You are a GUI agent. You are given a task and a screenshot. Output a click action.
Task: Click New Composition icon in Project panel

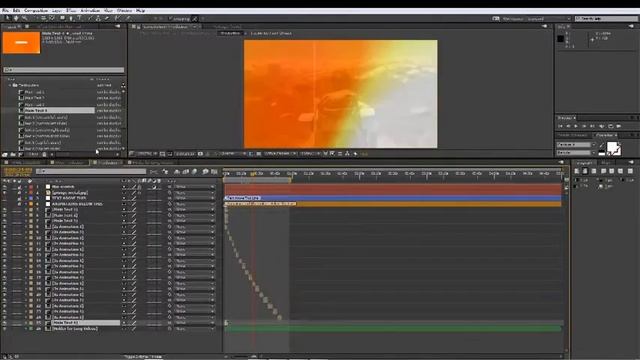22,155
